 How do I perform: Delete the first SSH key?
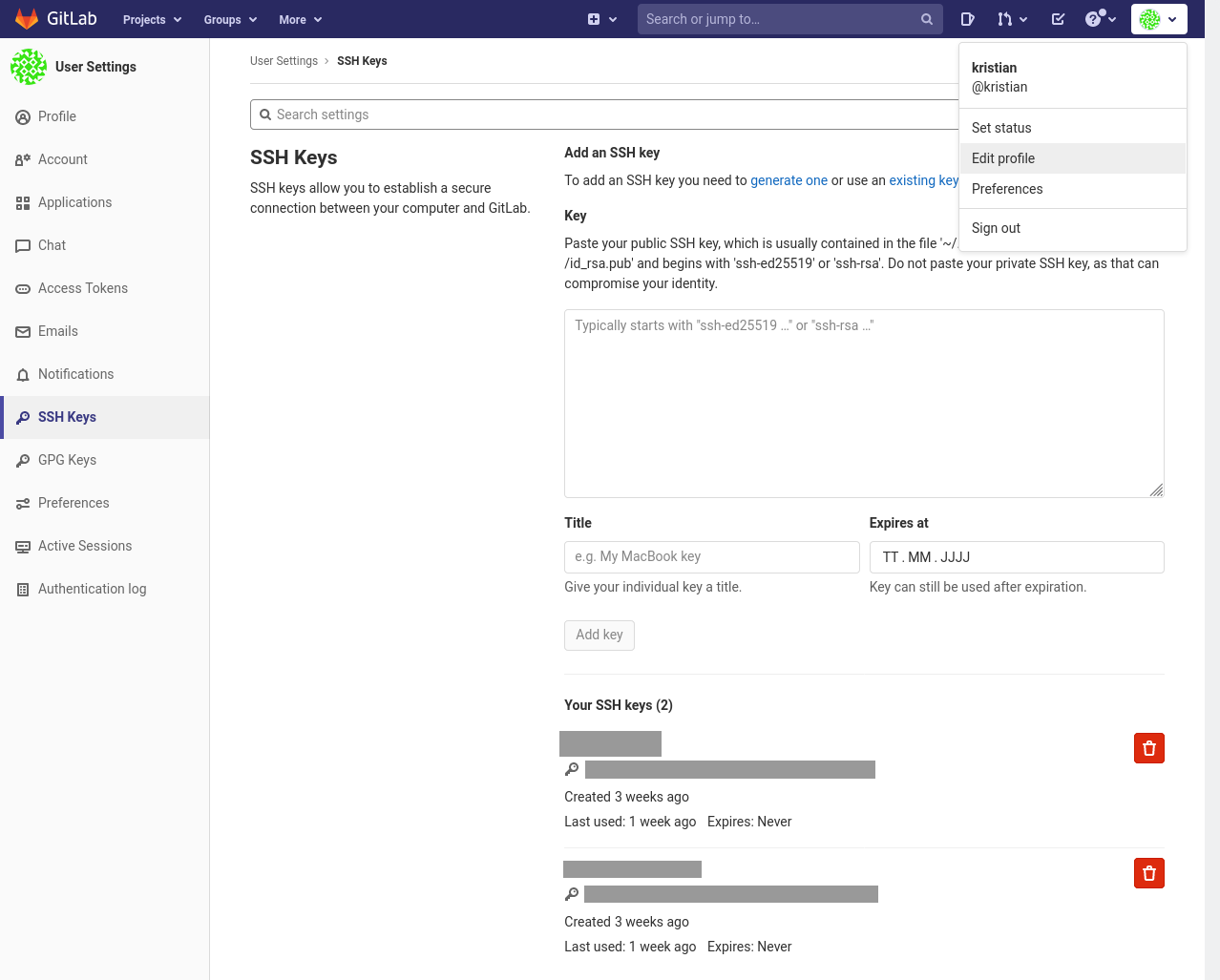pyautogui.click(x=1148, y=748)
